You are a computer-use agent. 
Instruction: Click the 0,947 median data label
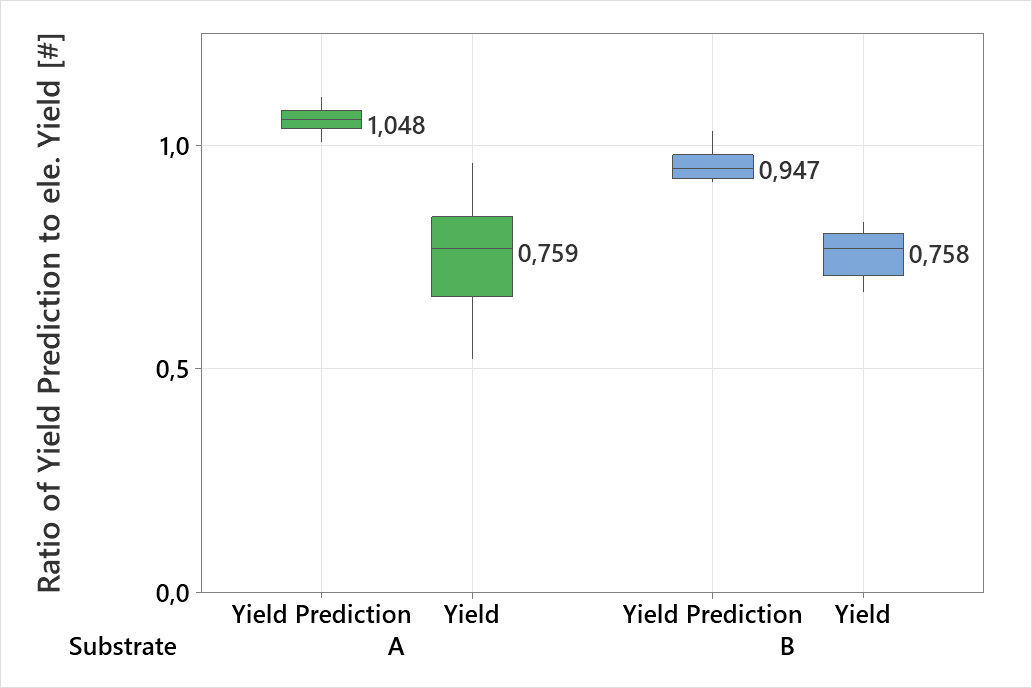pyautogui.click(x=789, y=171)
